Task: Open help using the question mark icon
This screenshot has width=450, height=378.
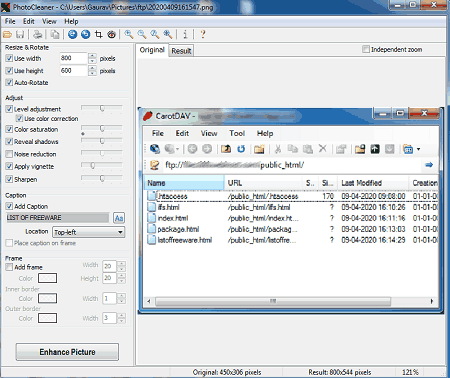Action: [x=203, y=34]
